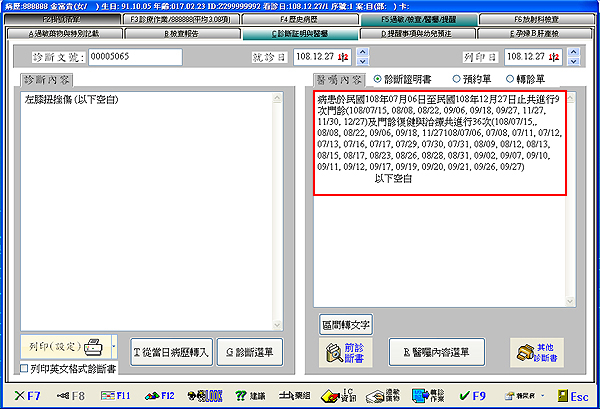
Task: Select the 轉診單 radio button
Action: point(511,79)
